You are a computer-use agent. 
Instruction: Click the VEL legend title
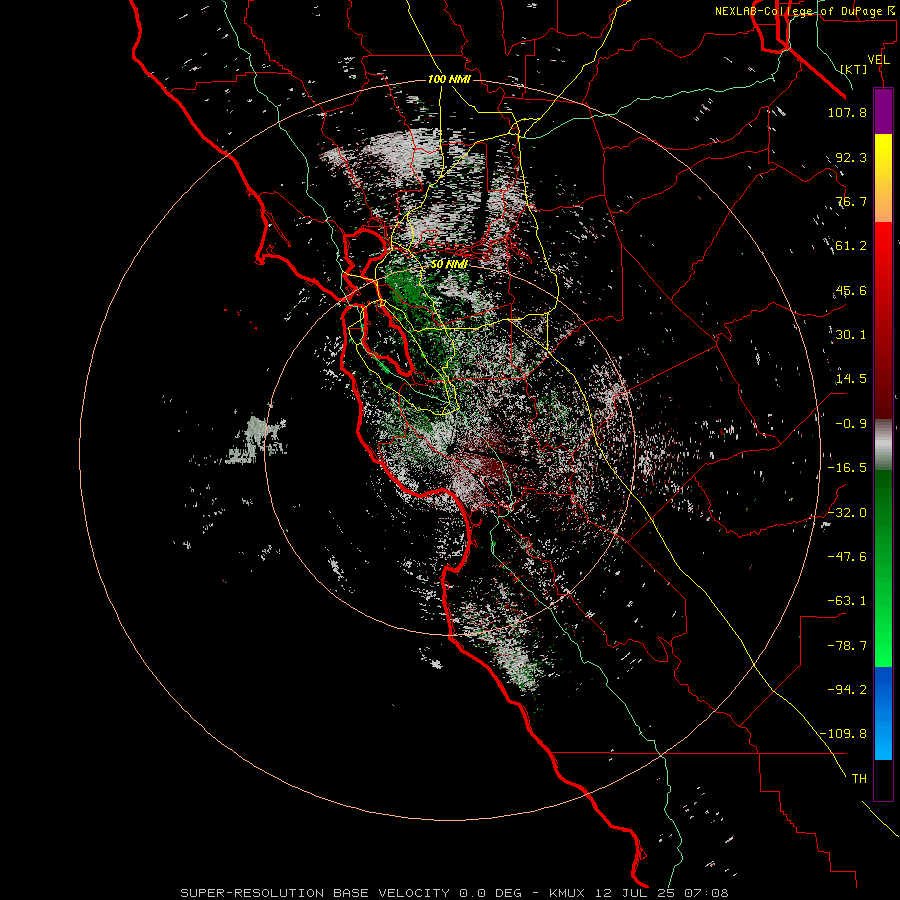[x=878, y=60]
